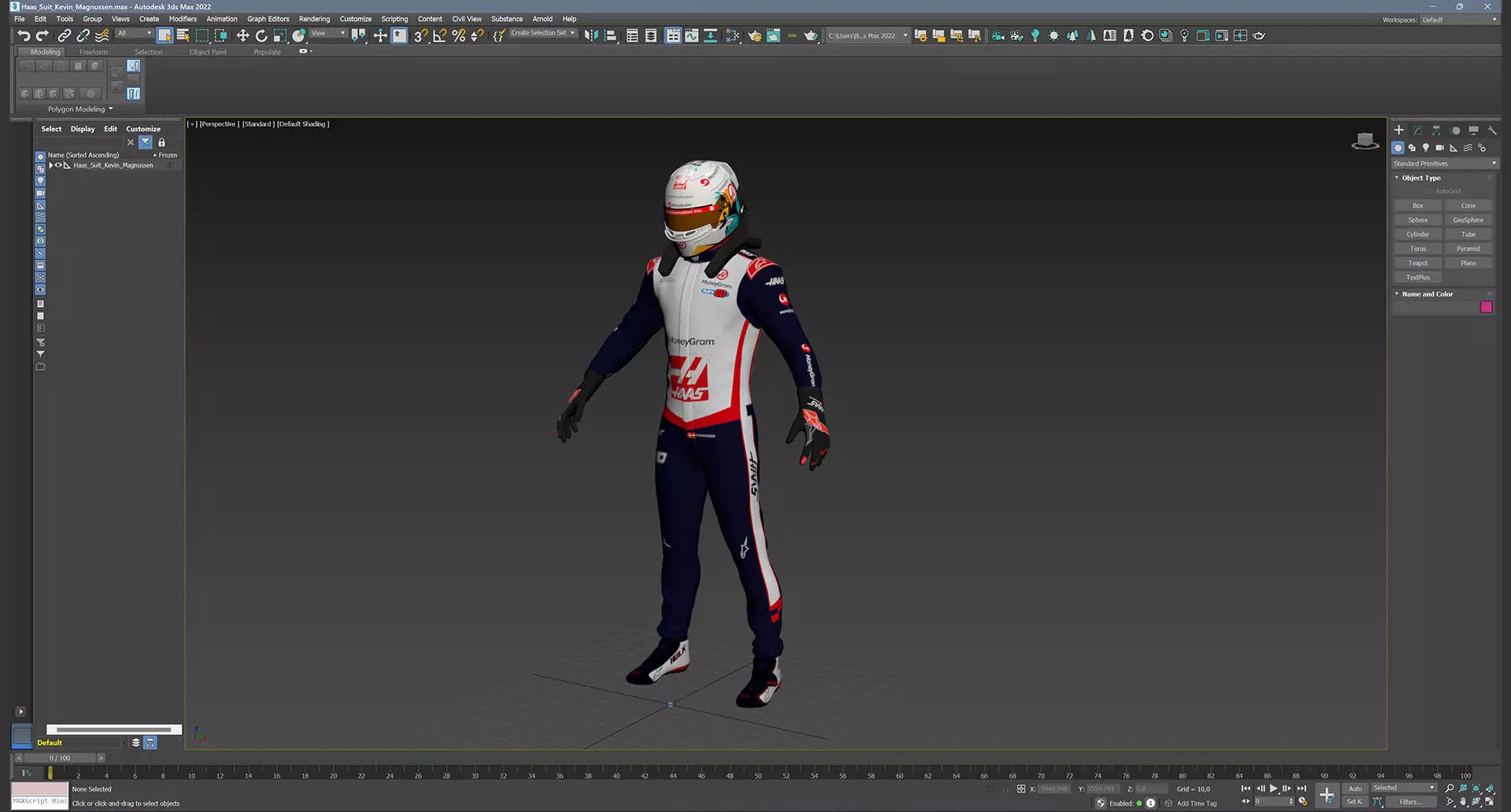Create a Box primitive button

(x=1417, y=205)
